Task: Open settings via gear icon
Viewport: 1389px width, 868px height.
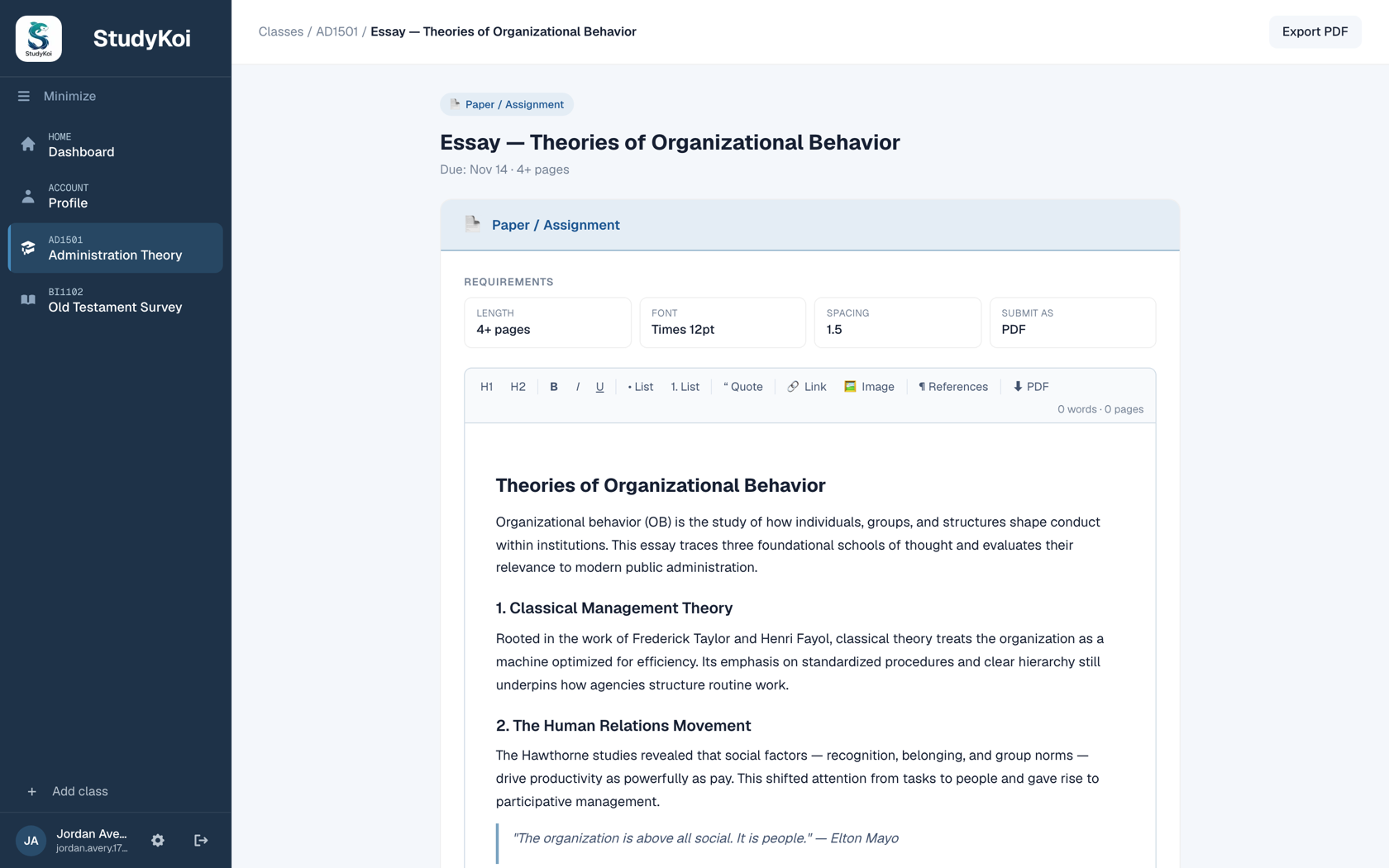Action: [x=158, y=840]
